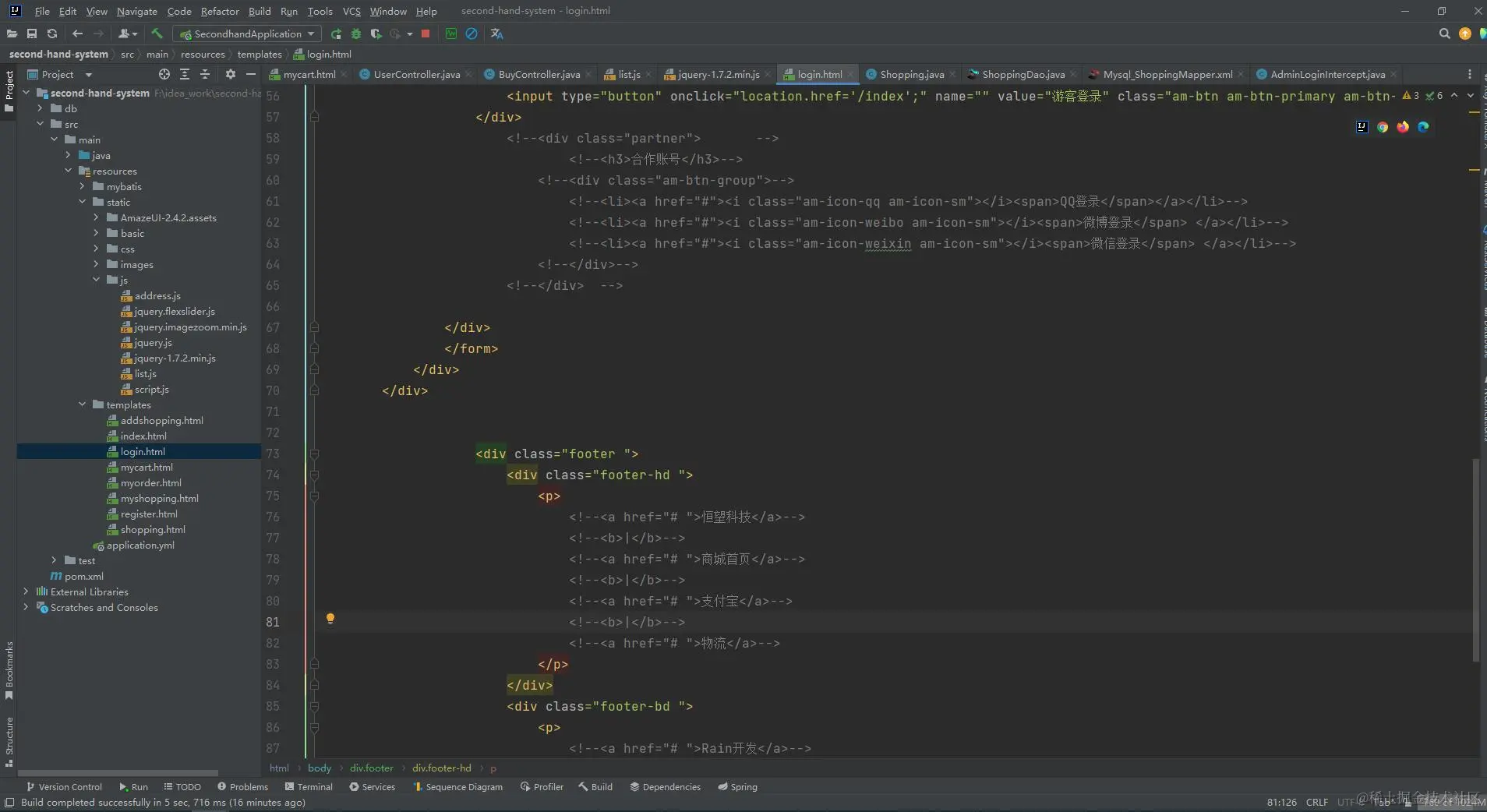Viewport: 1487px width, 812px height.
Task: Switch to ShoppingDao.java tab
Action: click(1023, 74)
